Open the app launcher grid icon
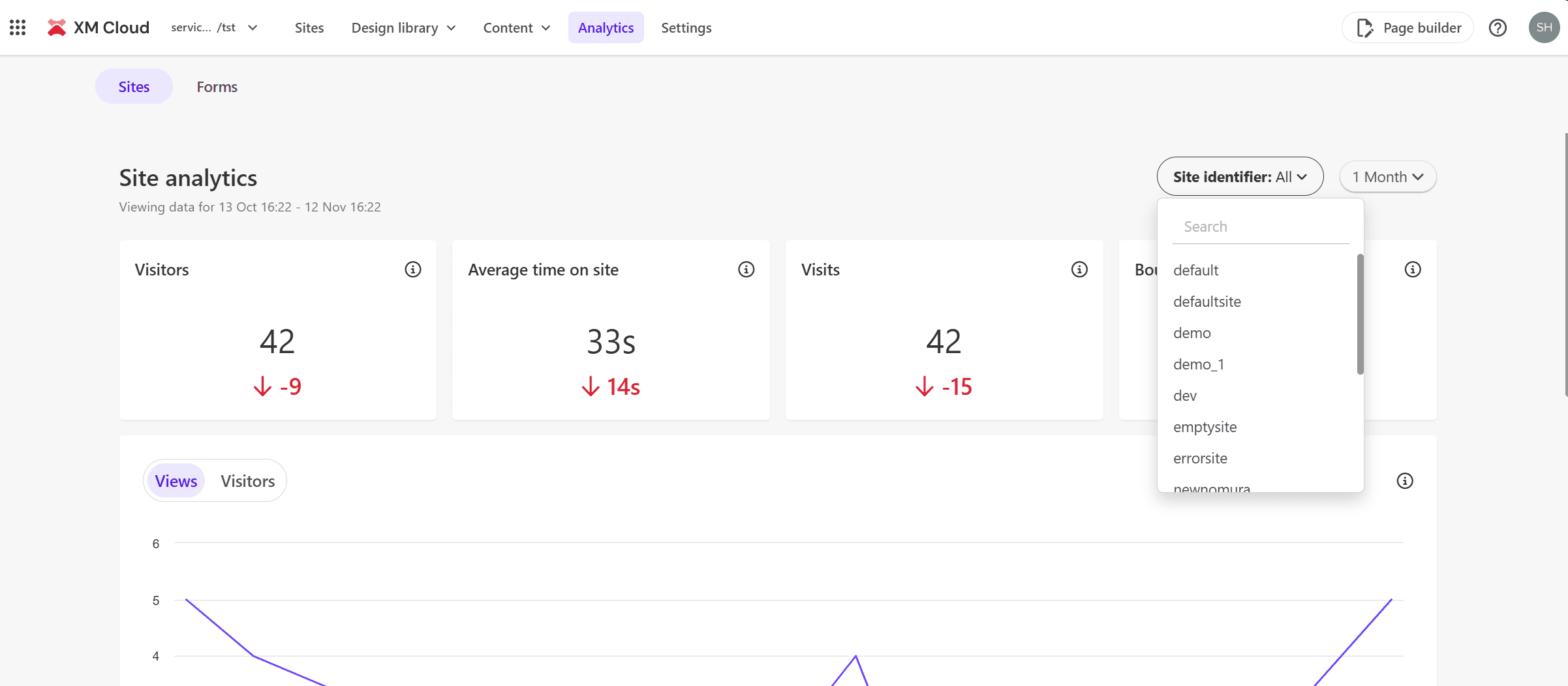The height and width of the screenshot is (686, 1568). 18,27
